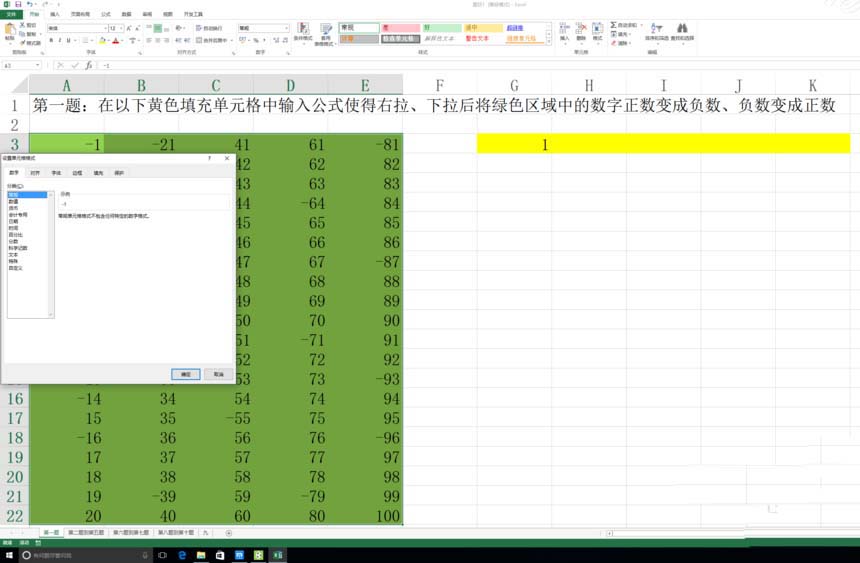Click the Save icon in quick access toolbar
Viewport: 860px width, 563px height.
(x=18, y=4)
